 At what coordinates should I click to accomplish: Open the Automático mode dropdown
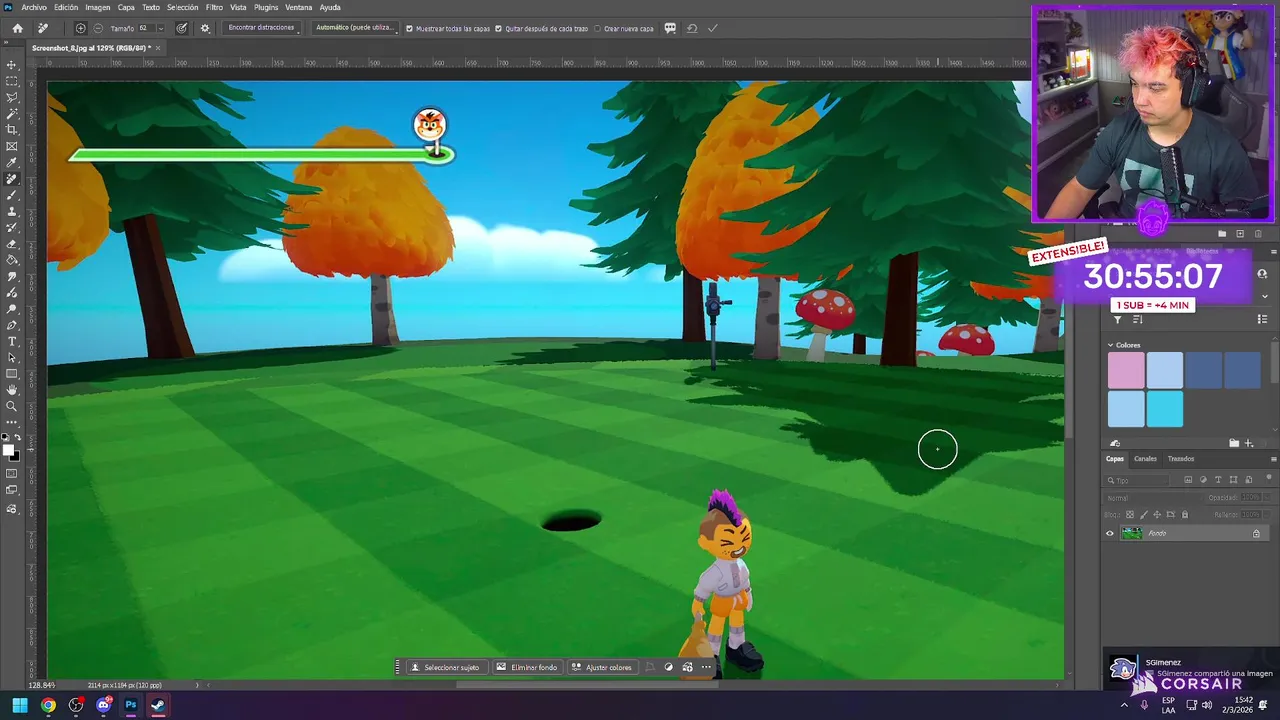click(355, 28)
